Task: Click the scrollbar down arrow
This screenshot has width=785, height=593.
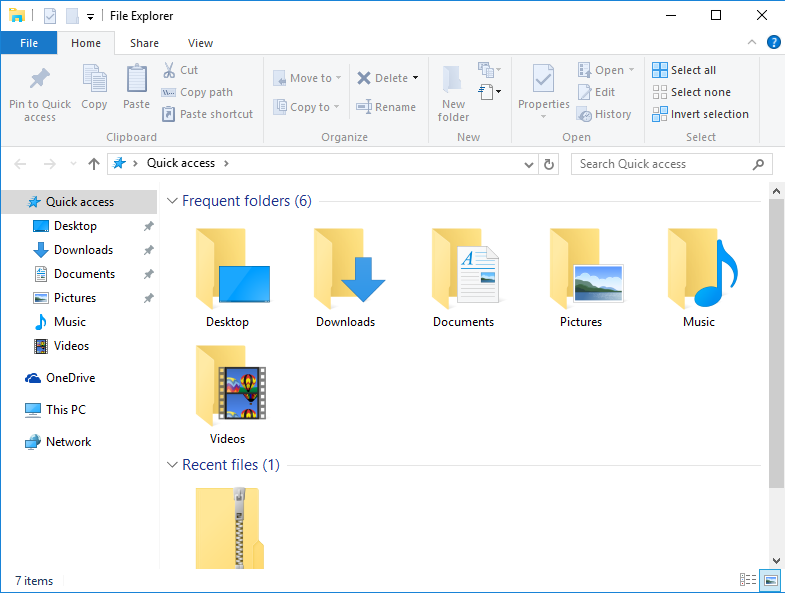Action: [x=776, y=560]
